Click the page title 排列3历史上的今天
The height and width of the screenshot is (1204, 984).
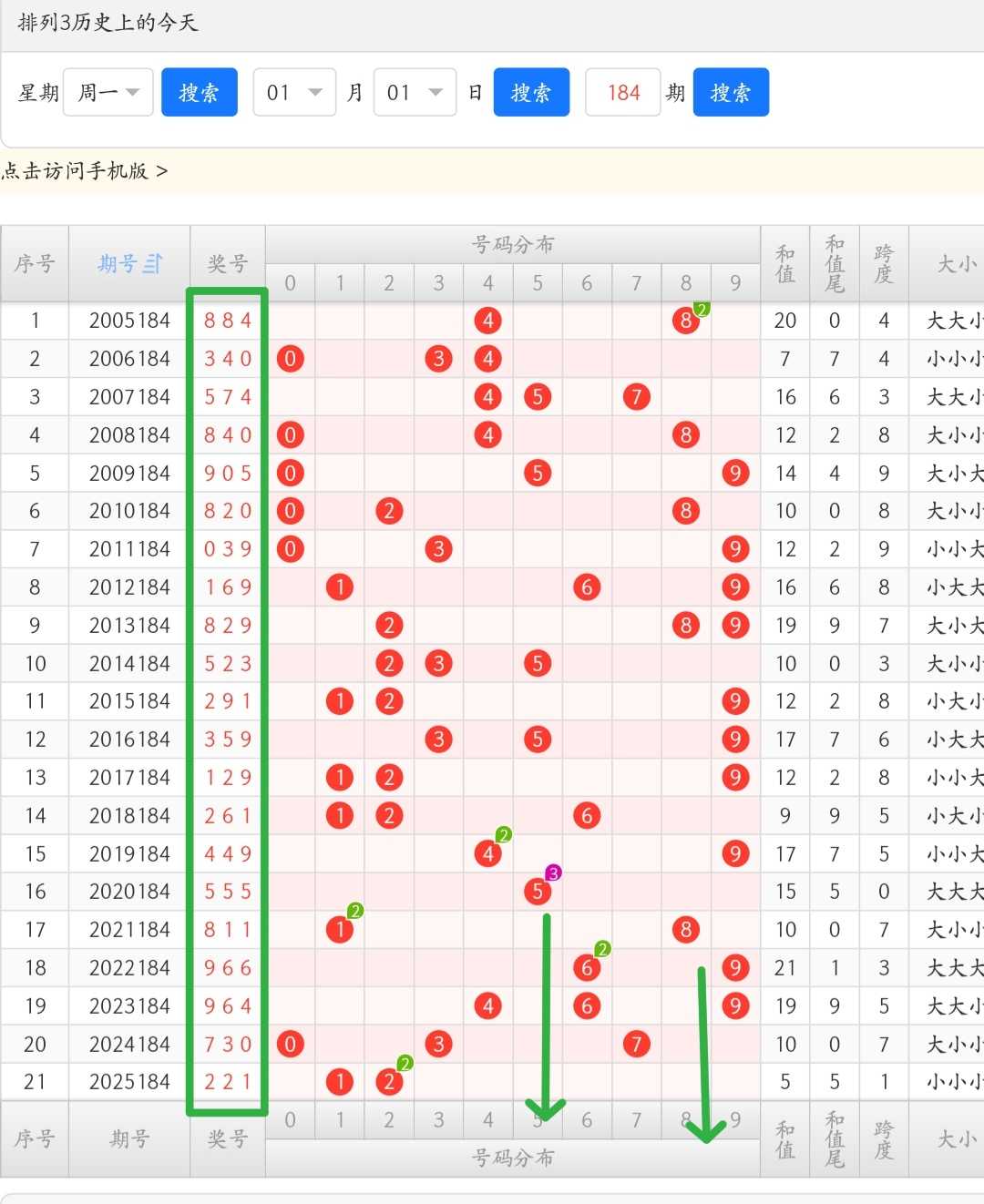click(x=108, y=23)
